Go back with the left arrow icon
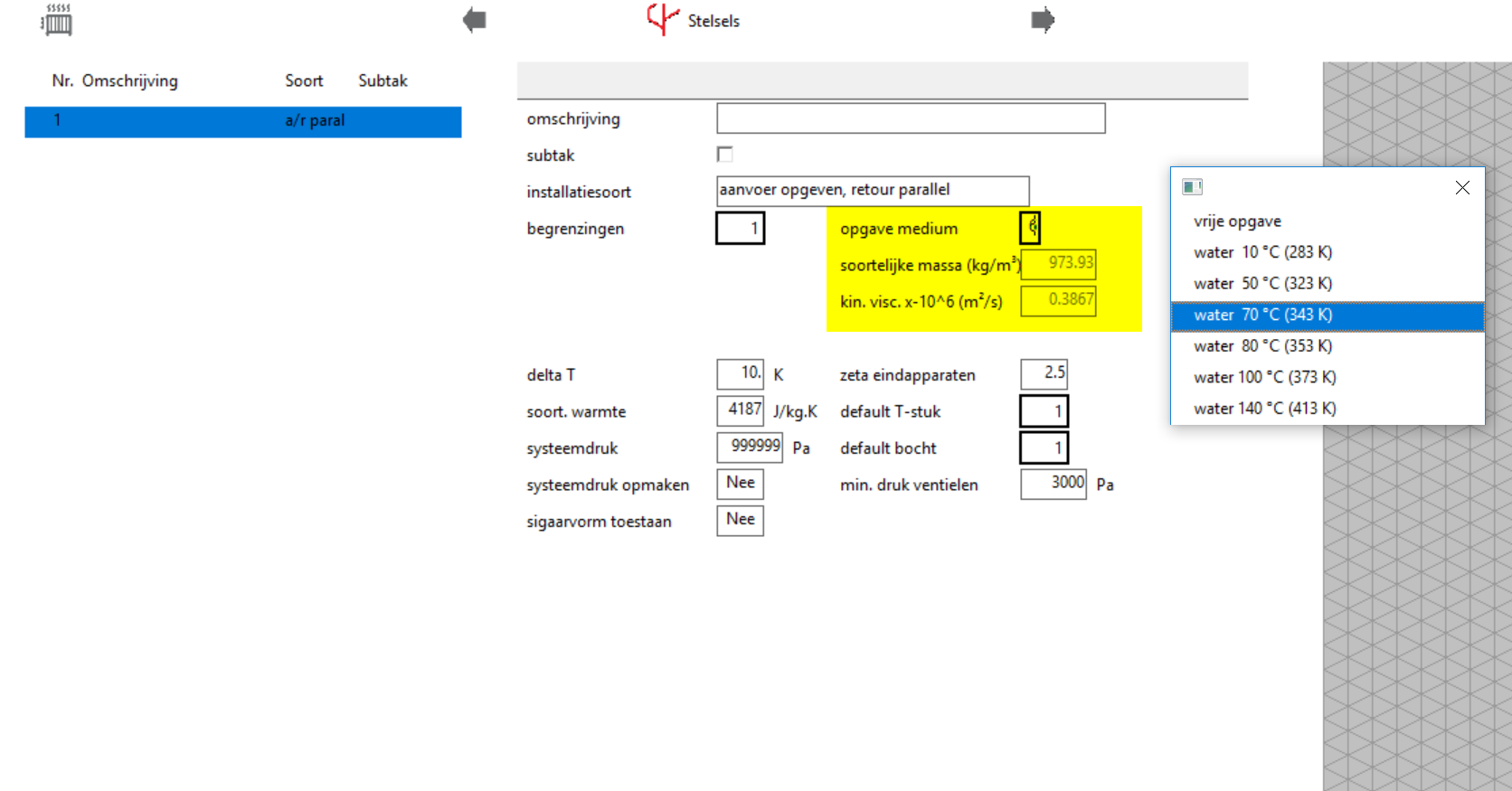The width and height of the screenshot is (1512, 791). [474, 20]
